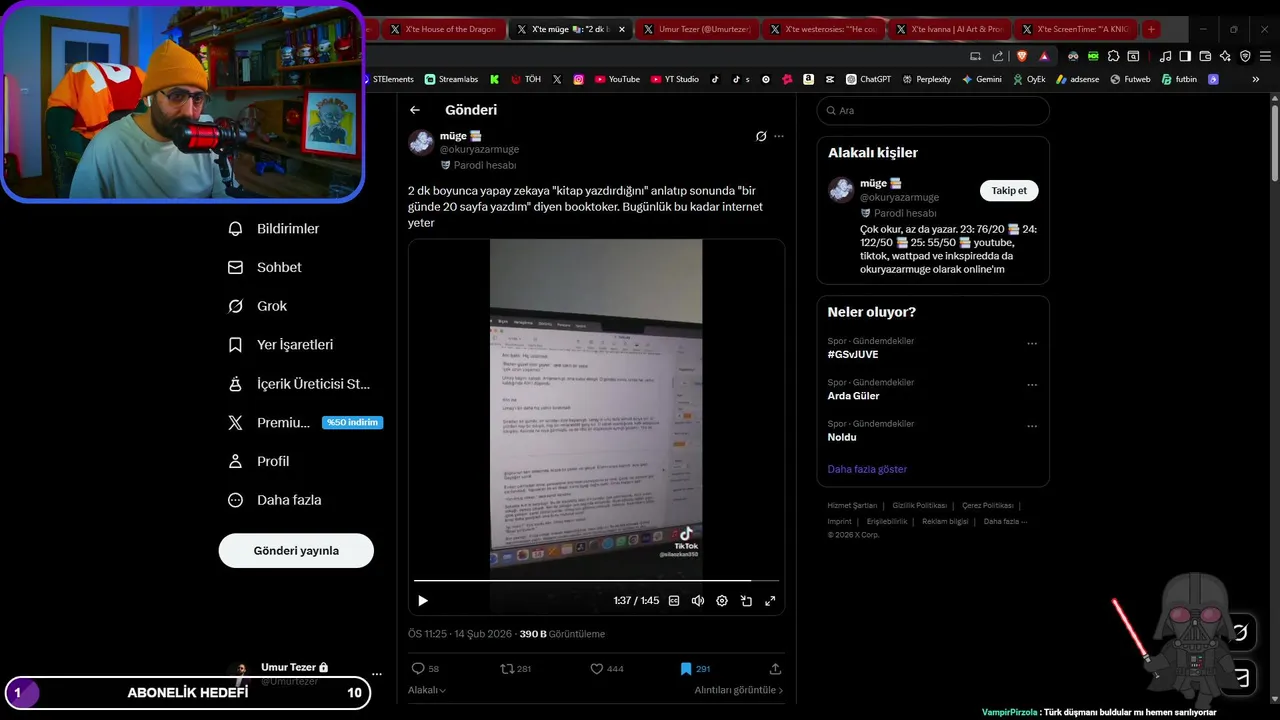The height and width of the screenshot is (720, 1280).
Task: Open the Instagram bookmark icon
Action: 578,79
